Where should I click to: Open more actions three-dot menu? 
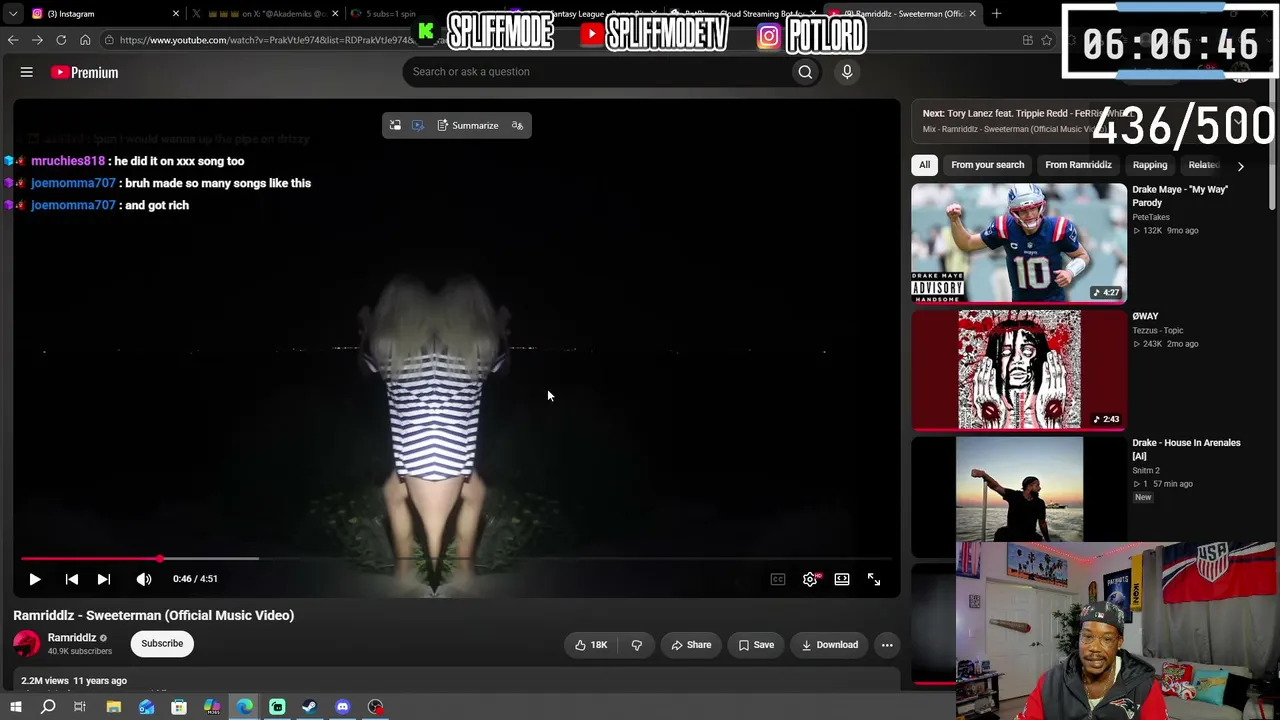tap(887, 645)
